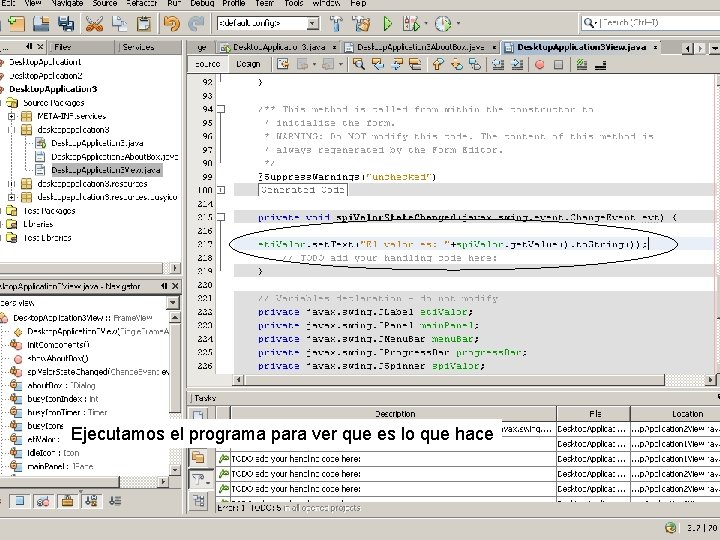
Task: Close the Navigator panel
Action: click(176, 286)
